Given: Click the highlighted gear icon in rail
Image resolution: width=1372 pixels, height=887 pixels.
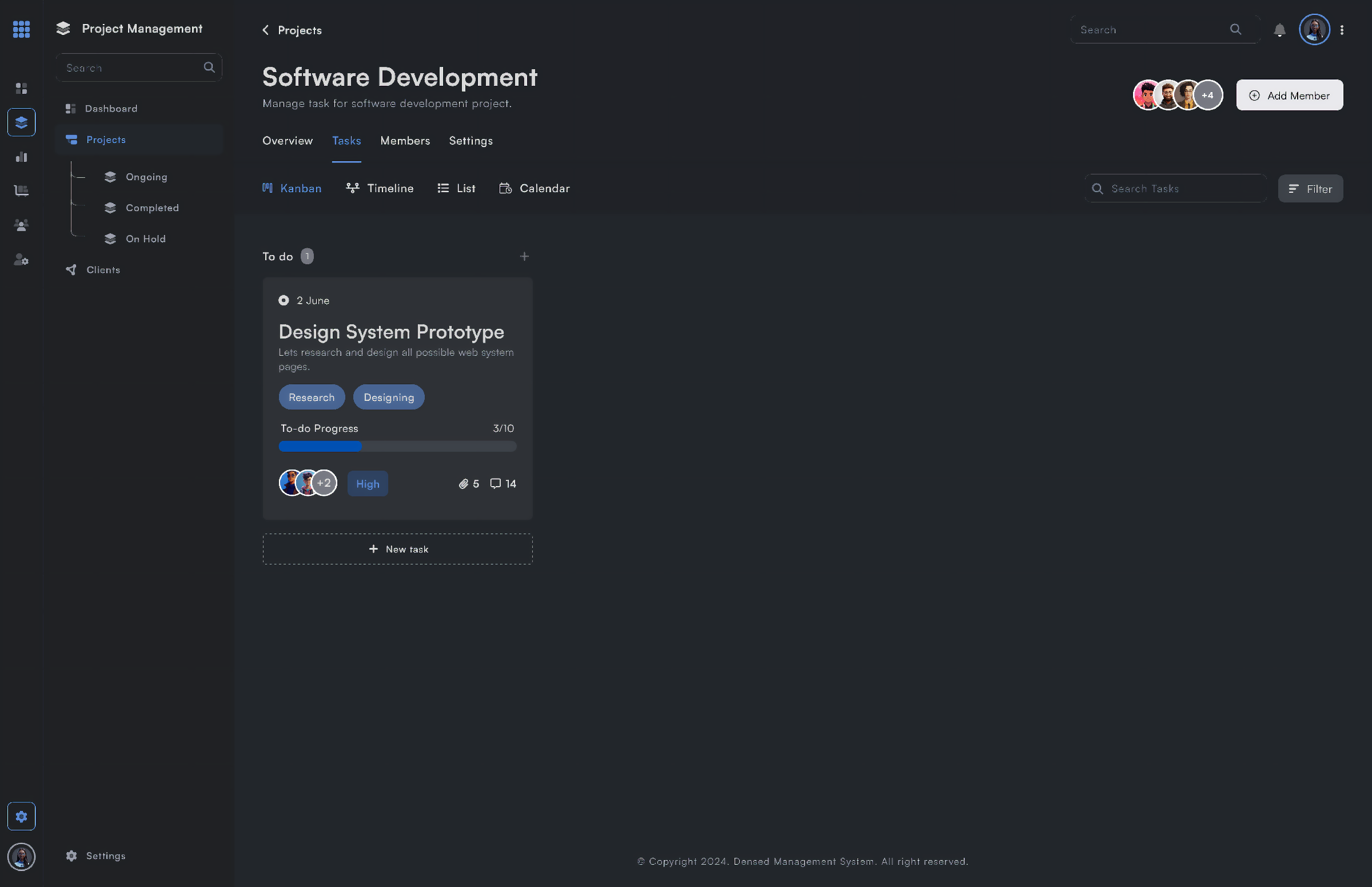Looking at the screenshot, I should click(21, 816).
